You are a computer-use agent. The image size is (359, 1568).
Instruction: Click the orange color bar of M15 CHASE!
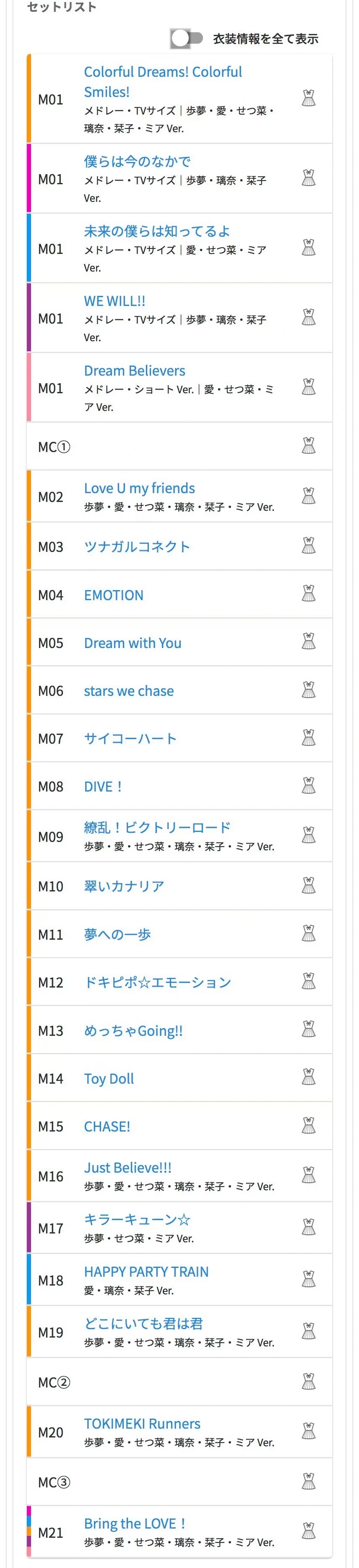point(29,1126)
